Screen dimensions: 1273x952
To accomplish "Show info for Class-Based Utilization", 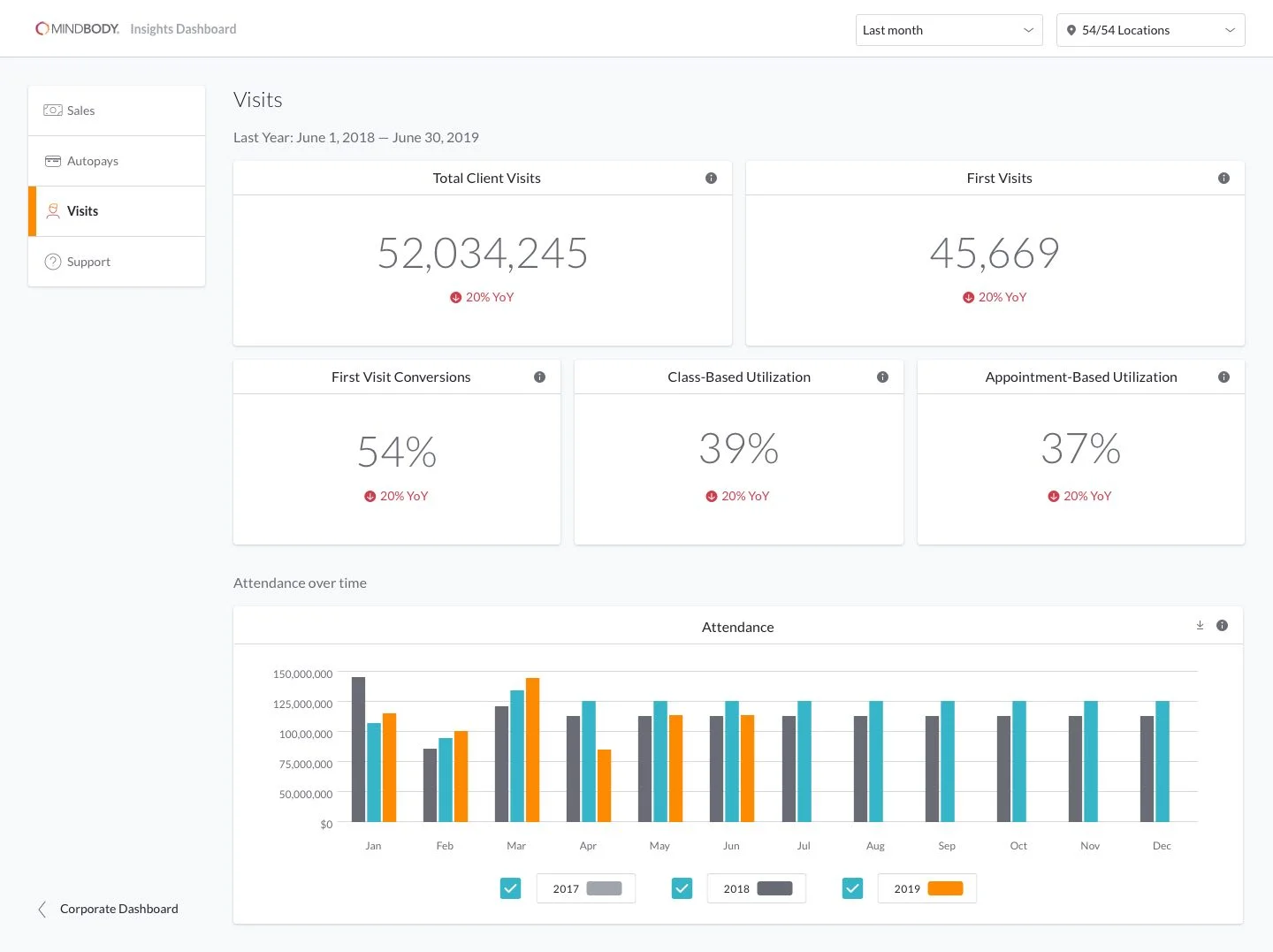I will tap(882, 377).
